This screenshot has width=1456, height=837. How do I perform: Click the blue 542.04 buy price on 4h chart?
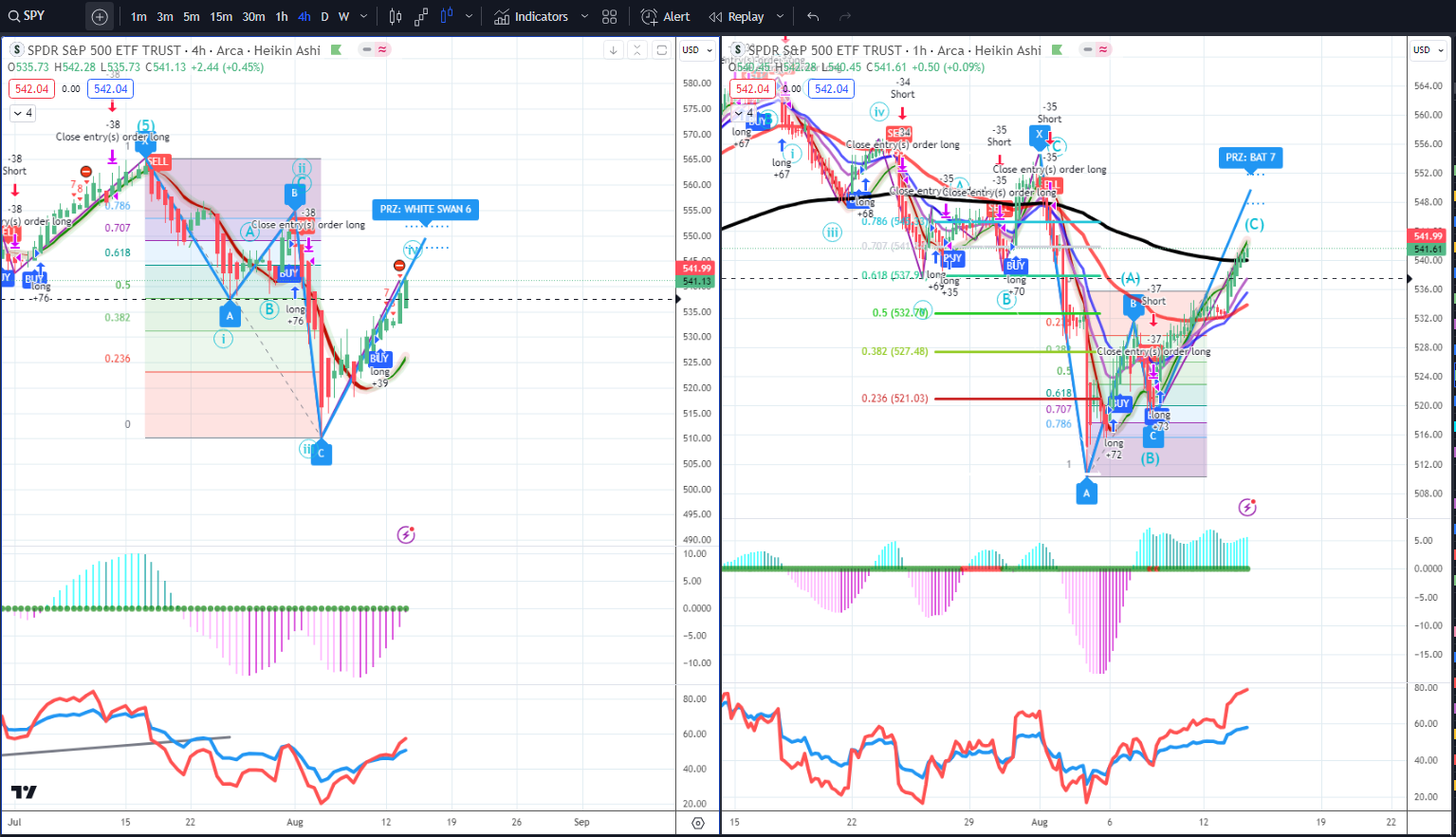[111, 89]
